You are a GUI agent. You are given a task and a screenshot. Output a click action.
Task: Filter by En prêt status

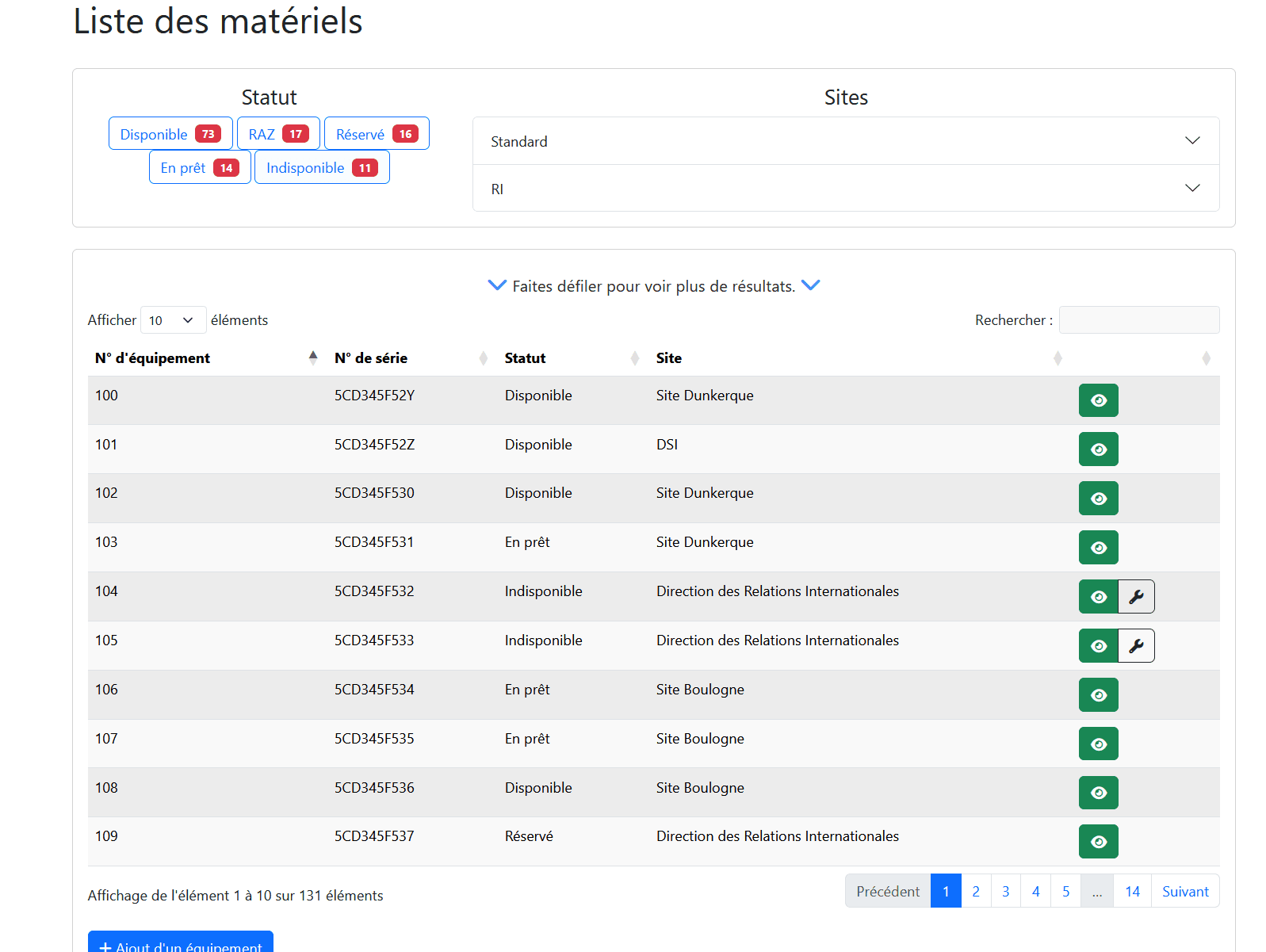pyautogui.click(x=200, y=167)
